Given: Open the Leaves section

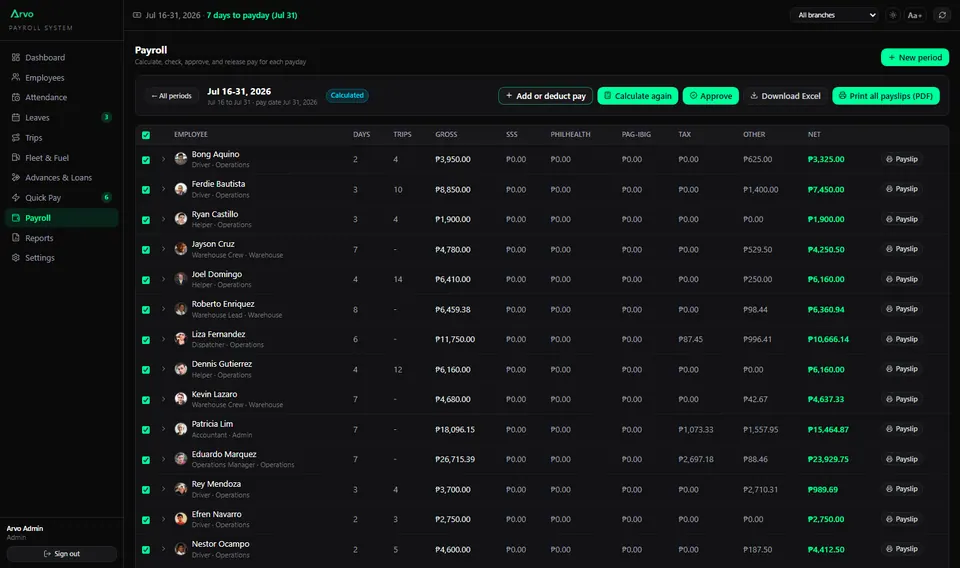Looking at the screenshot, I should tap(61, 118).
